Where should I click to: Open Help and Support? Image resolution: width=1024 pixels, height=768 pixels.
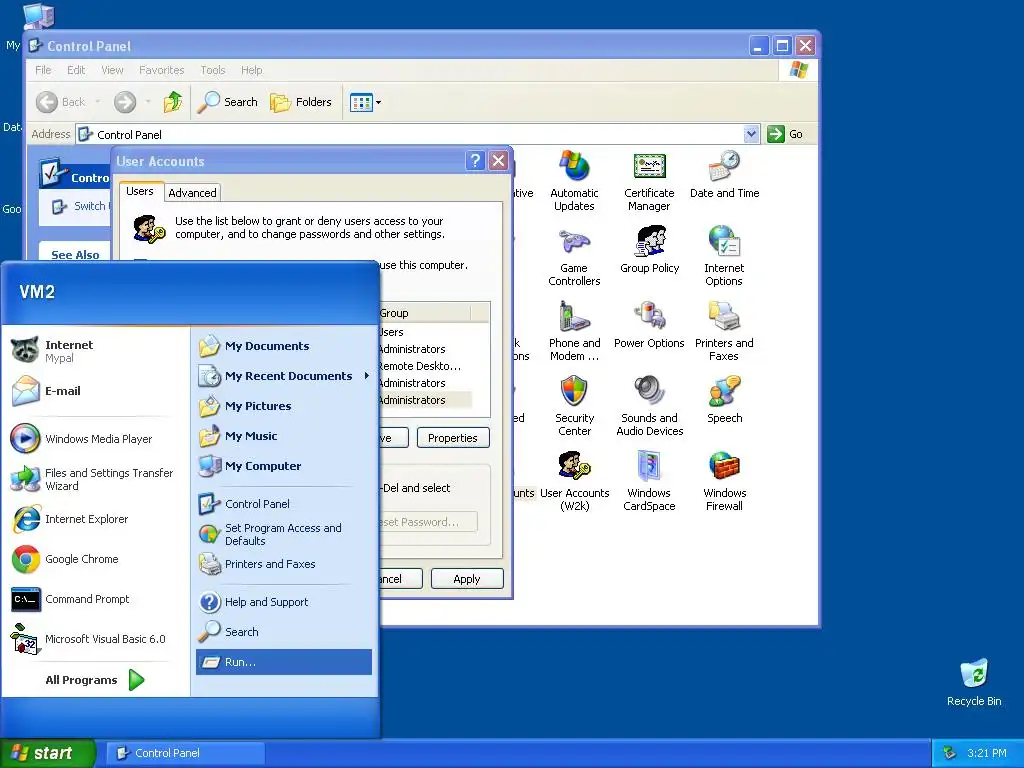[284, 602]
